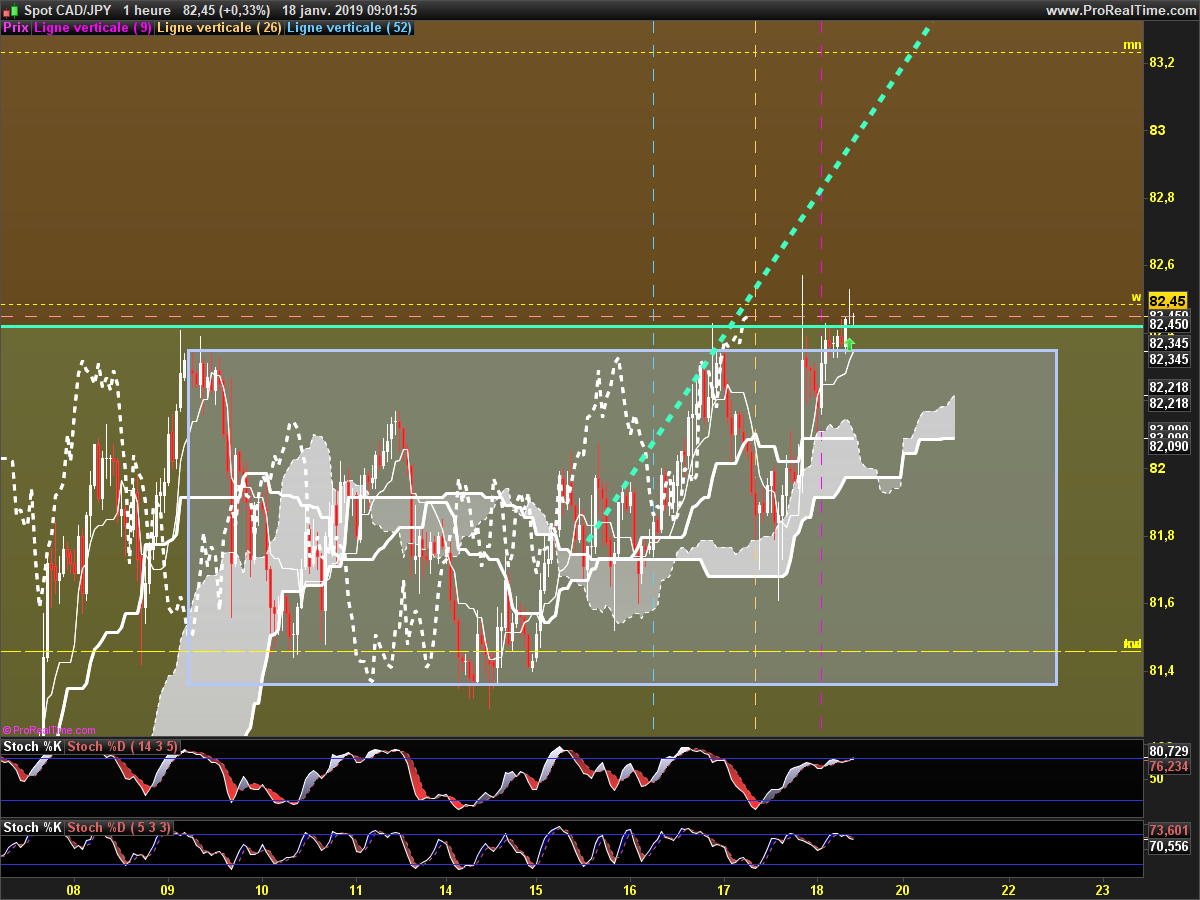
Task: Click the 14 date on time axis
Action: pyautogui.click(x=446, y=890)
